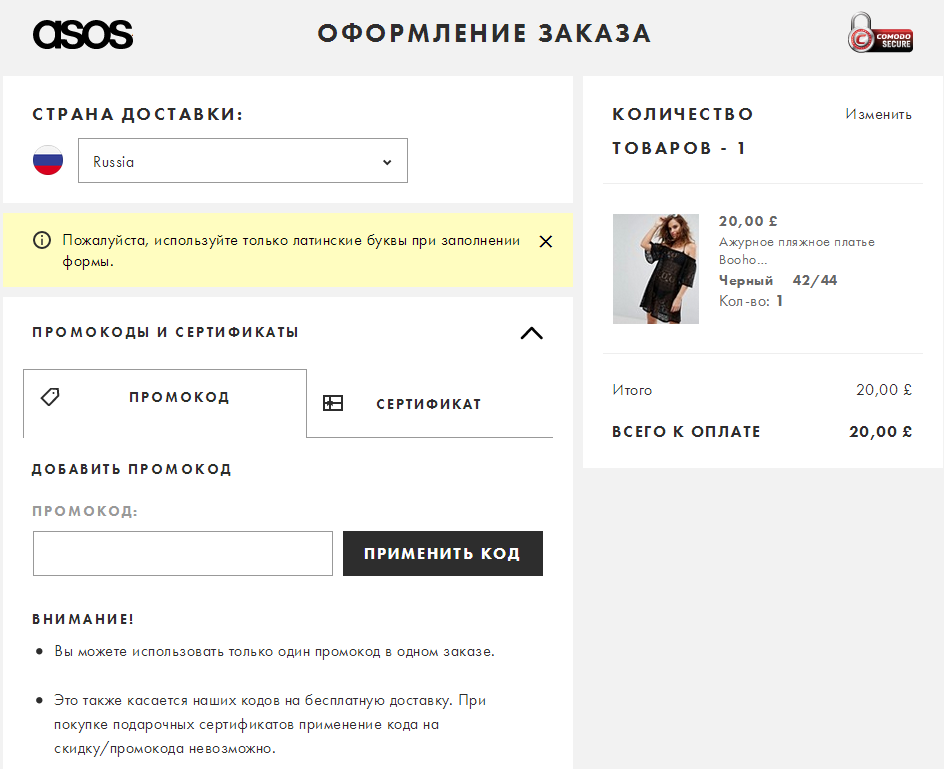Click the info icon in yellow notice
Viewport: 944px width, 769px height.
coord(42,240)
